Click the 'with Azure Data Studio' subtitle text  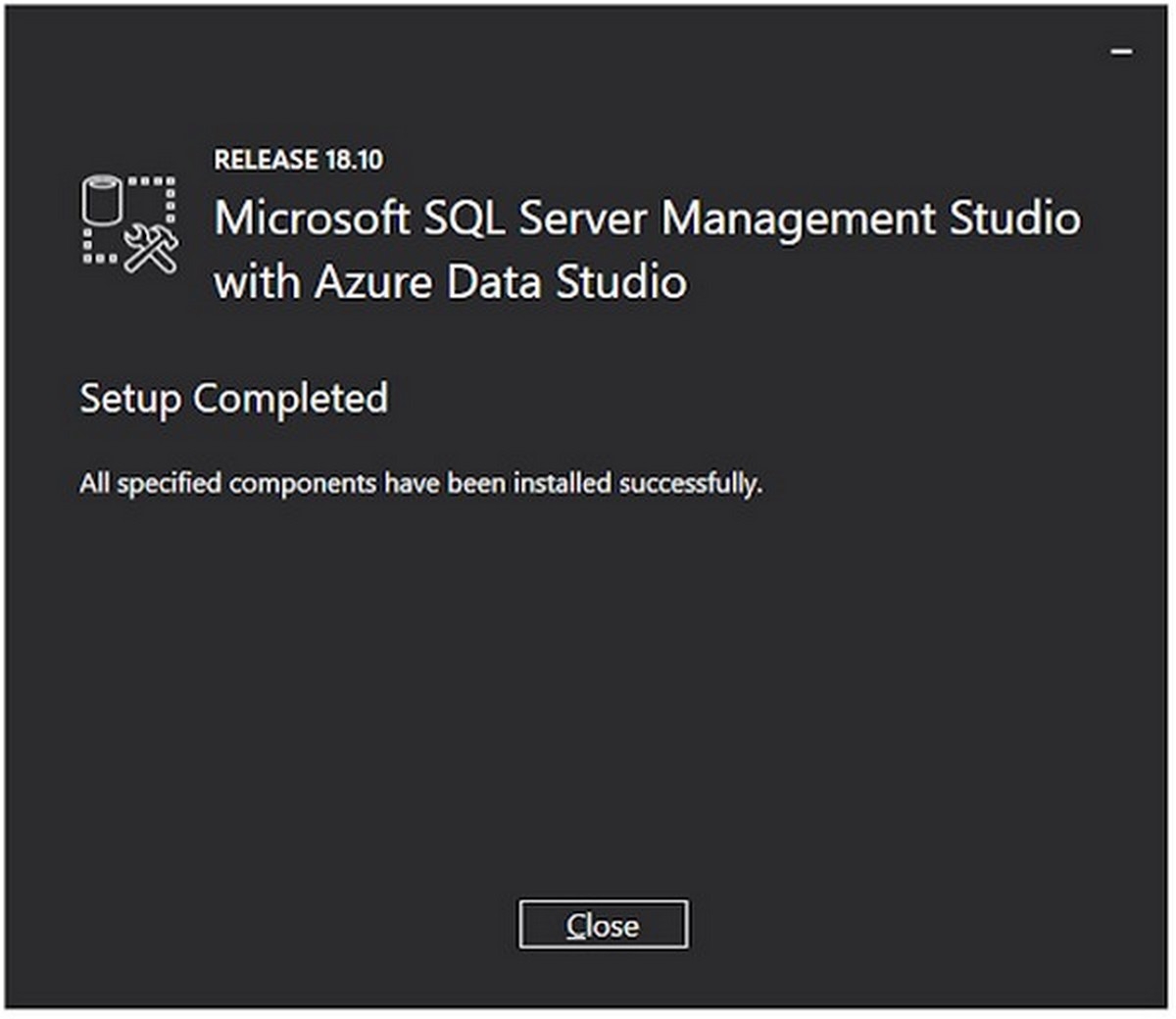[x=451, y=282]
